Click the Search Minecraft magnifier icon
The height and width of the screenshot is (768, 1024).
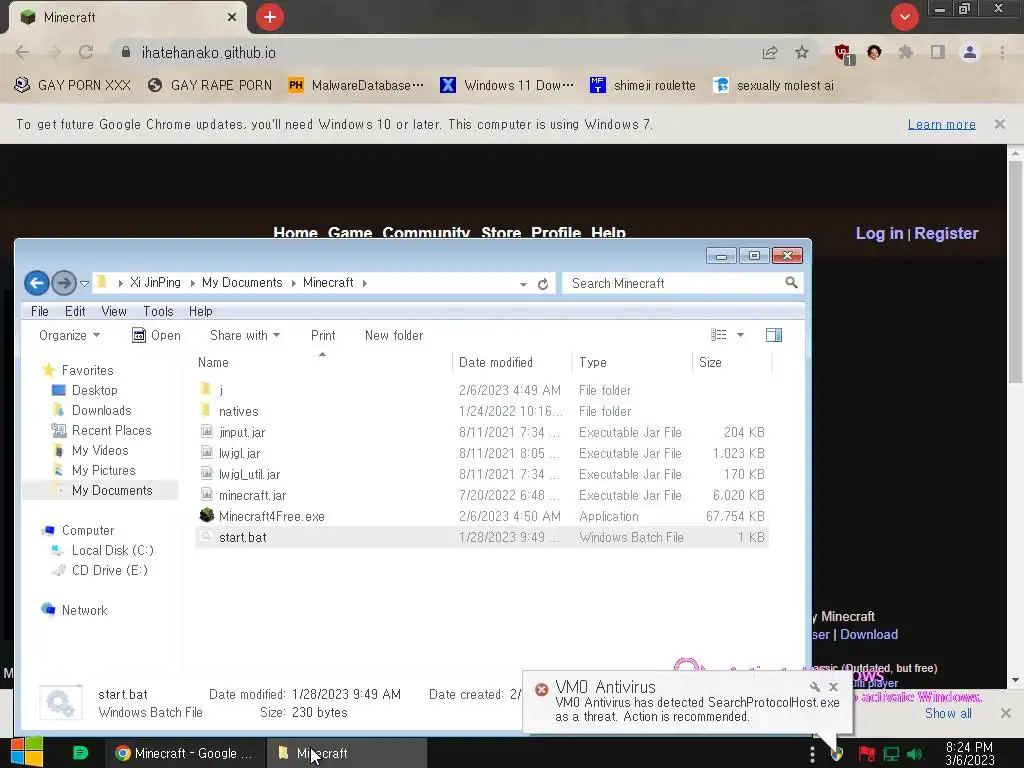point(791,283)
